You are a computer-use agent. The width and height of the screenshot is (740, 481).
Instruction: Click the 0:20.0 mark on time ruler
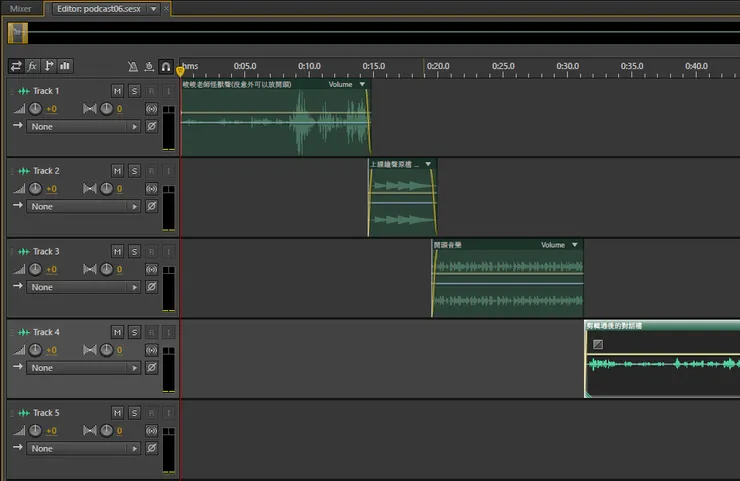pos(438,66)
